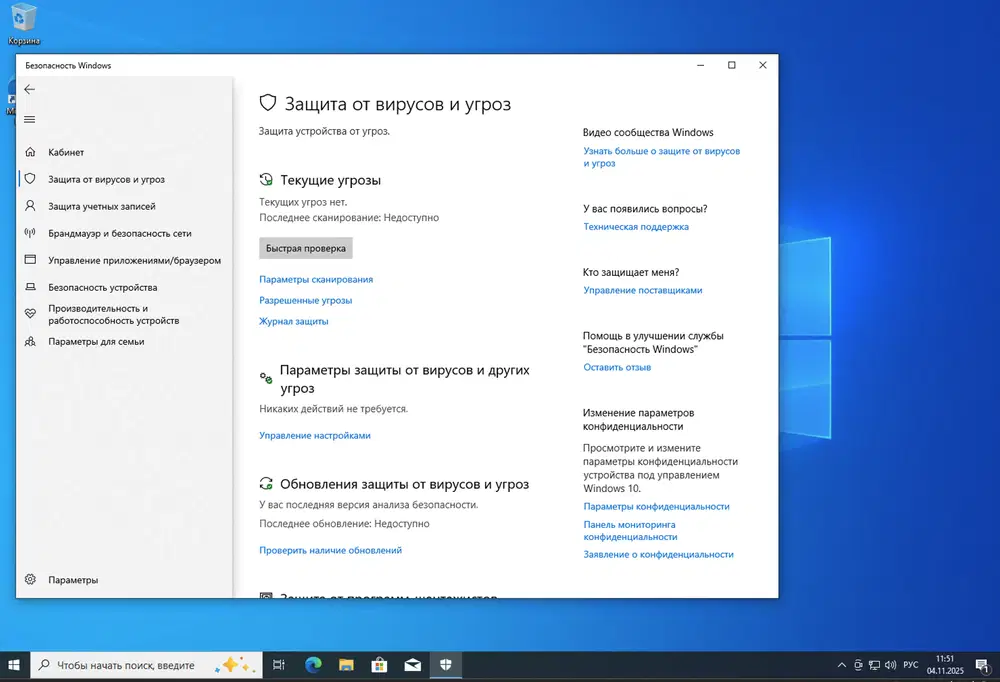Click Windows Security taskbar icon
Image resolution: width=1000 pixels, height=682 pixels.
point(446,665)
